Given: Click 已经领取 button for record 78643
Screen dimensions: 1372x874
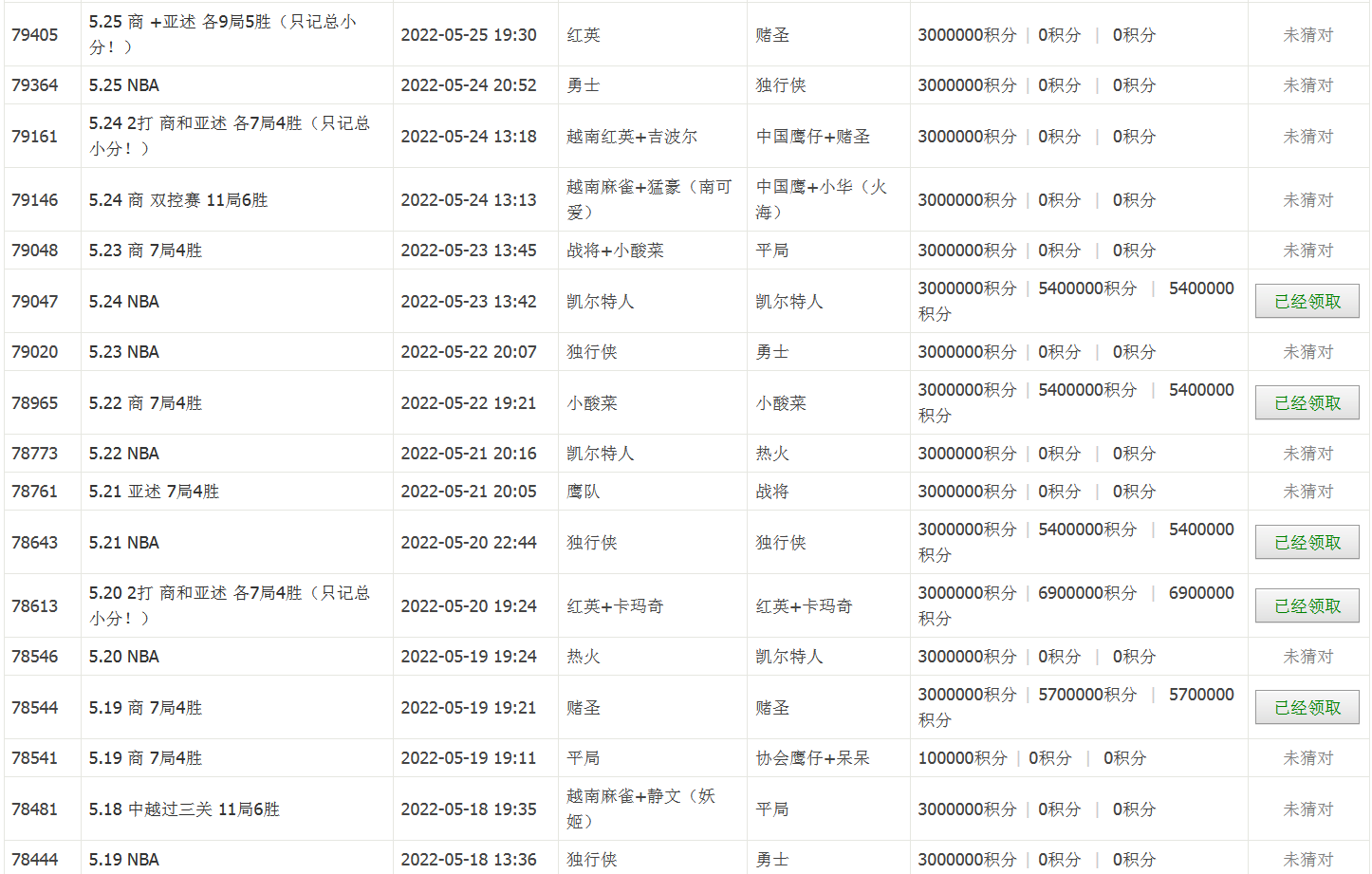Looking at the screenshot, I should [x=1307, y=541].
